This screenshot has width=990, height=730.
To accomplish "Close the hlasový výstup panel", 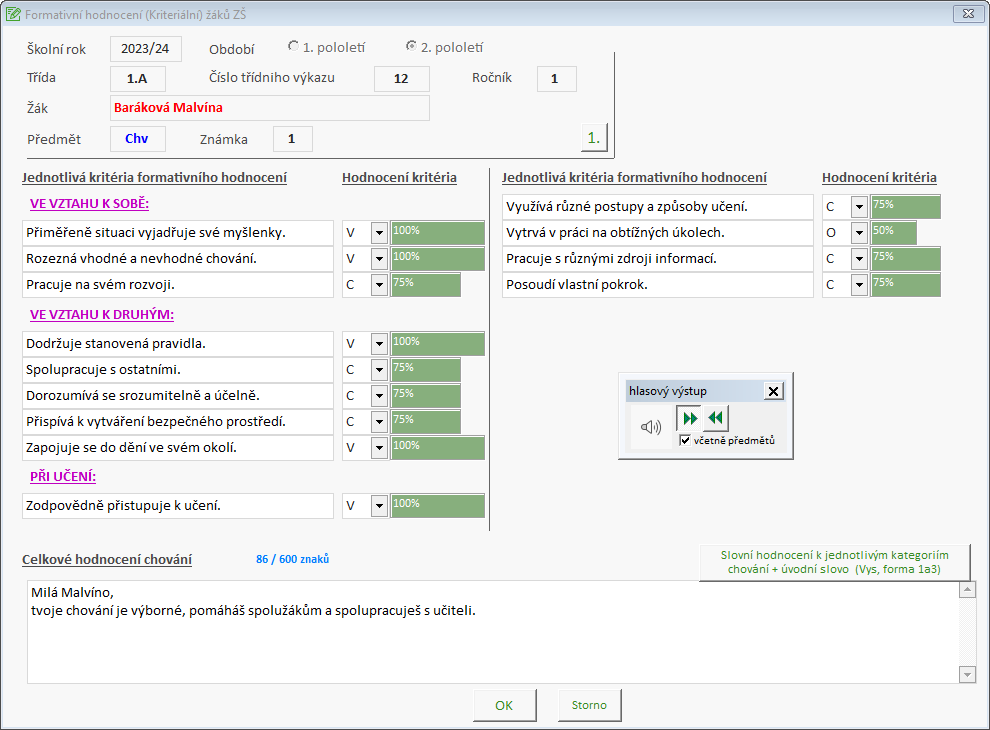I will (773, 391).
